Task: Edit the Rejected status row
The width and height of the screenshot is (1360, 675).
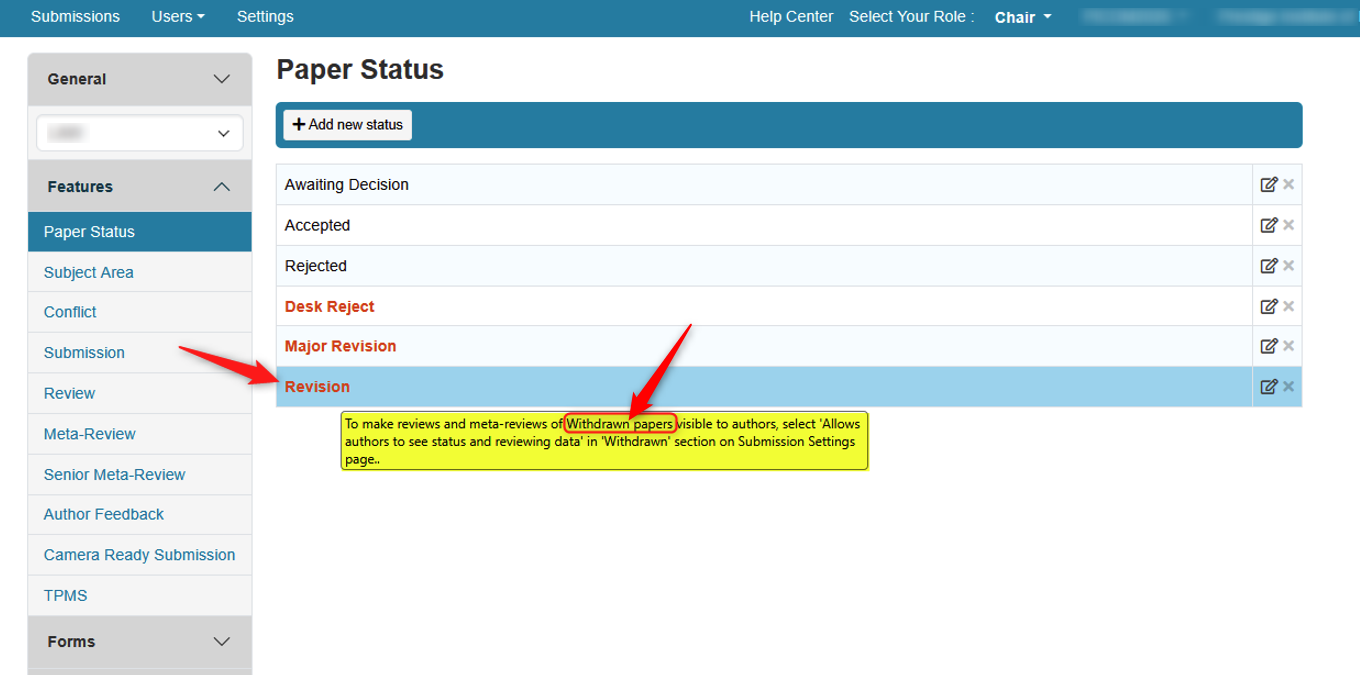Action: point(1268,266)
